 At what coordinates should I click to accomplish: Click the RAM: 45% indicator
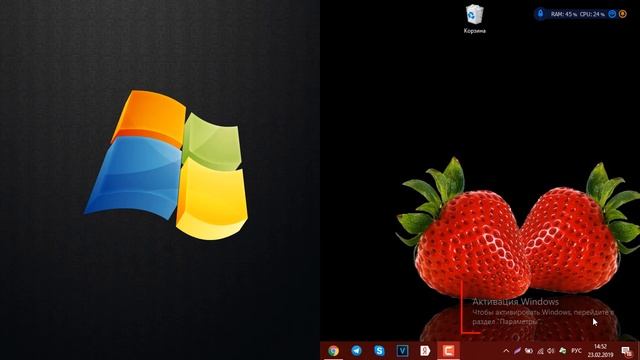(x=564, y=14)
